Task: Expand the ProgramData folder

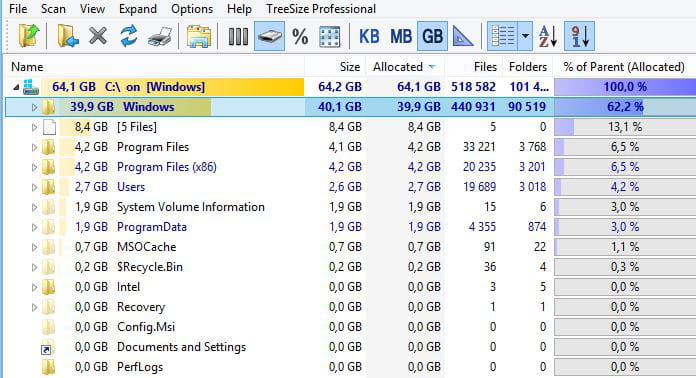Action: 34,227
